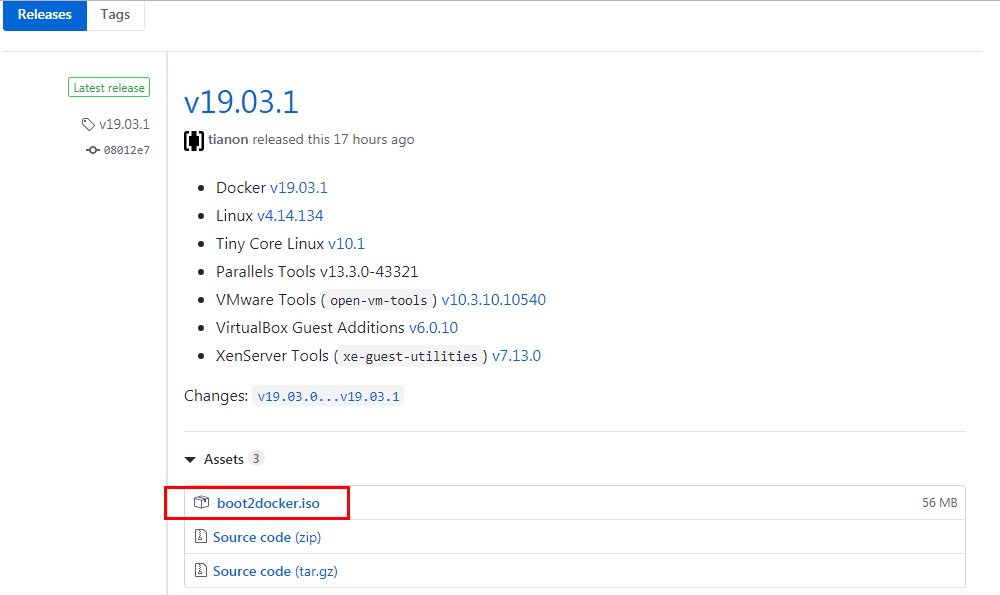Open the Docker v19.03.1 release link
The width and height of the screenshot is (1000, 595).
(x=298, y=187)
